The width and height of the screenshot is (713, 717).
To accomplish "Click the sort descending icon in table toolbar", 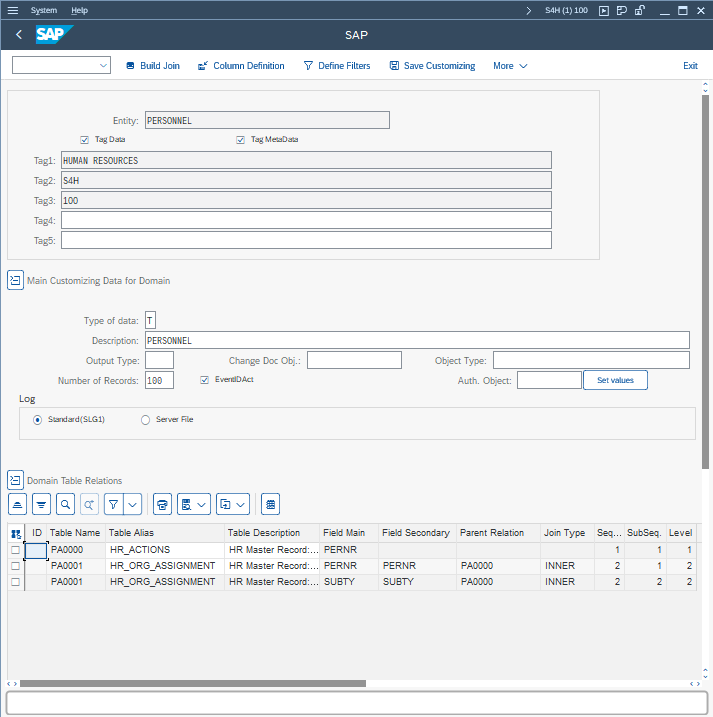I will coord(41,503).
